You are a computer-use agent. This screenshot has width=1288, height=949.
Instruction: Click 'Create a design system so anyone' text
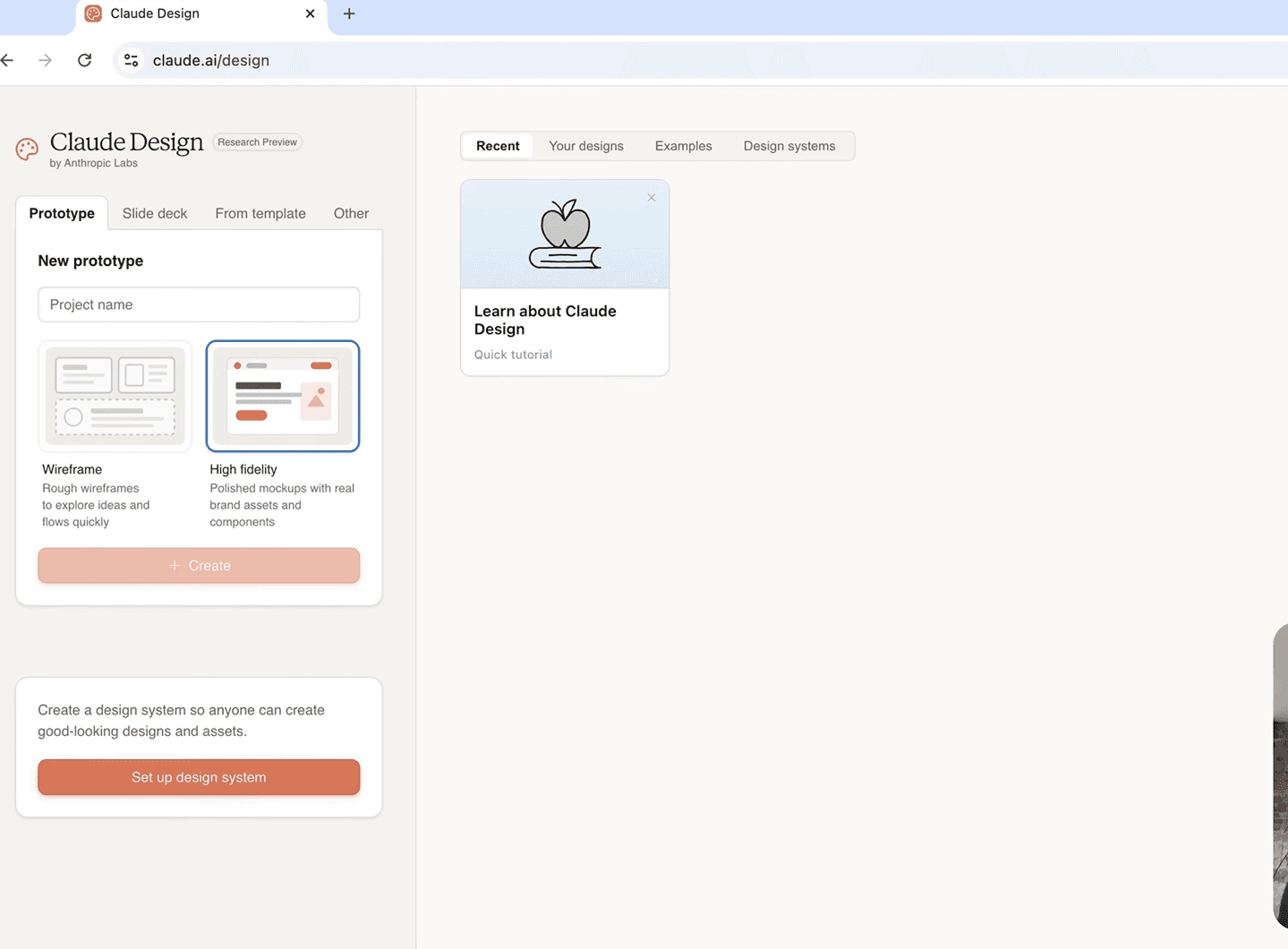coord(181,721)
